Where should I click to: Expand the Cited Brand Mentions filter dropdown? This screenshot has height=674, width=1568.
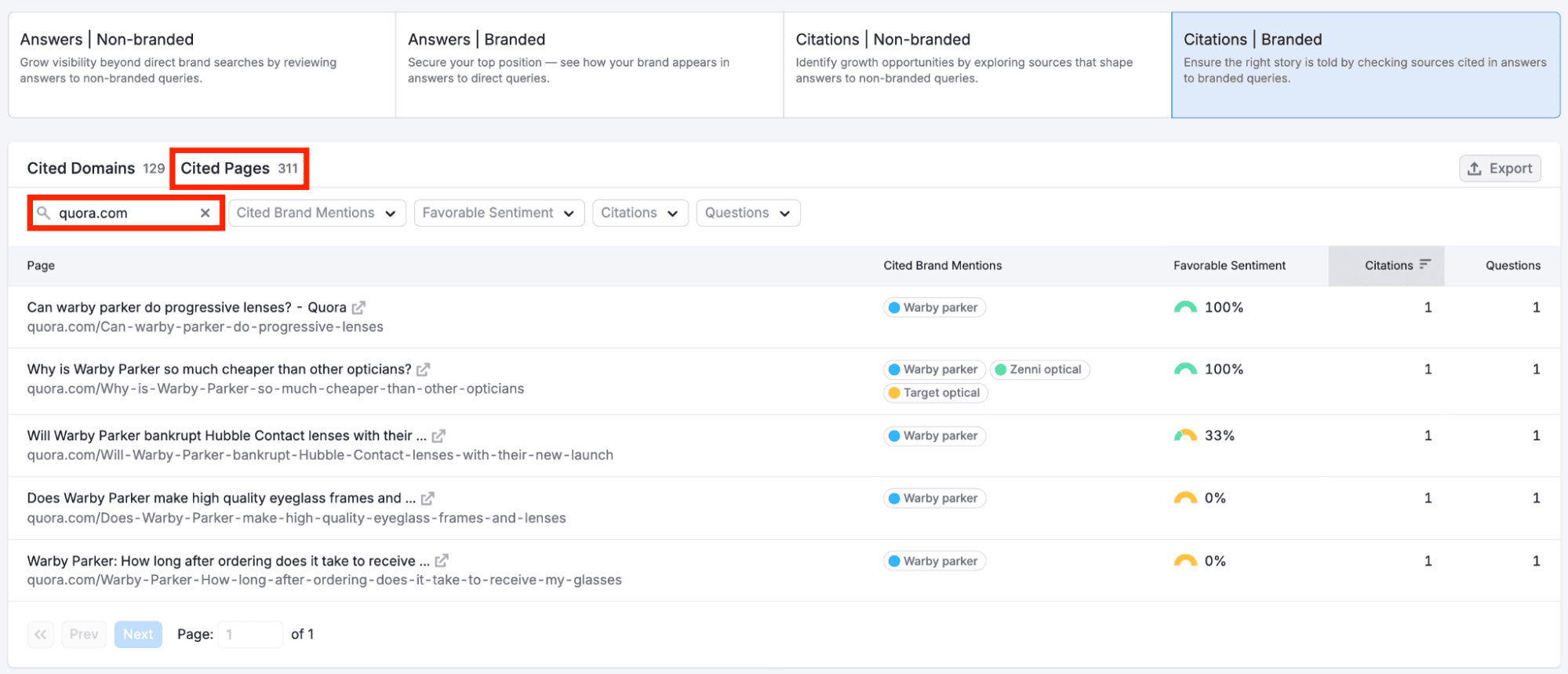point(316,213)
